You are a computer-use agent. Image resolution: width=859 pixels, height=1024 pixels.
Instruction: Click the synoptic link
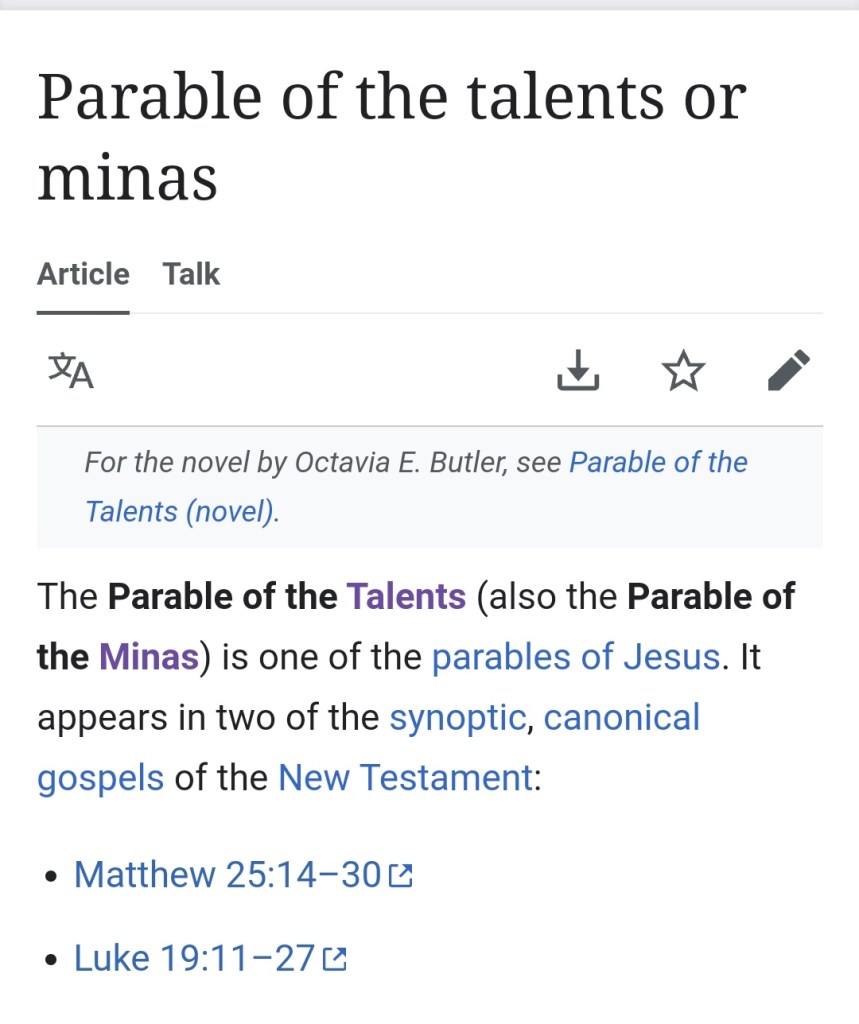pyautogui.click(x=457, y=718)
